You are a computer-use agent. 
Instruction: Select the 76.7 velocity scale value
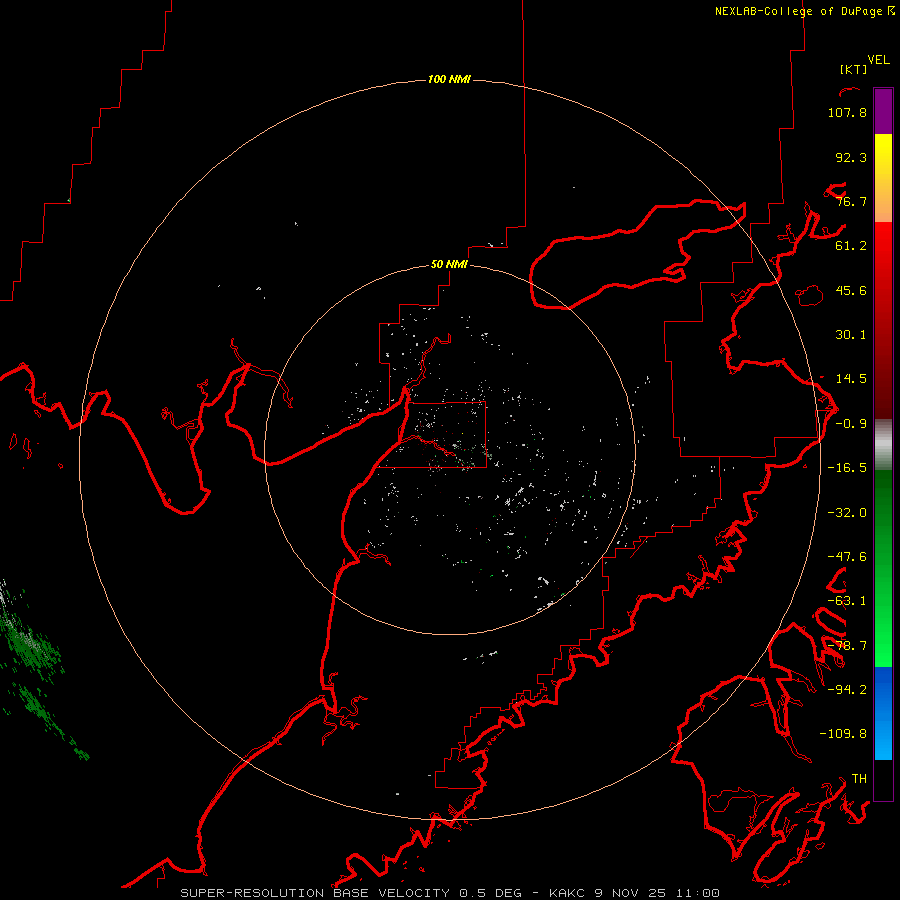coord(851,201)
